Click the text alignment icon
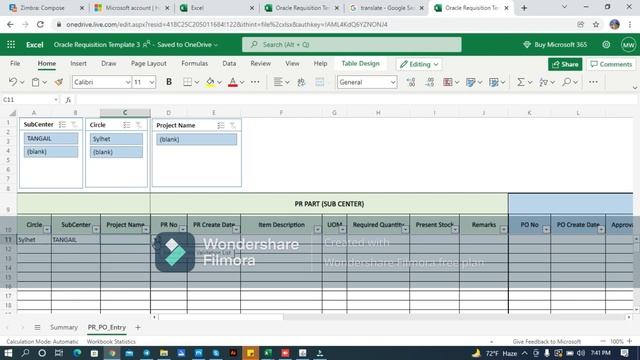The height and width of the screenshot is (360, 640). coord(278,82)
